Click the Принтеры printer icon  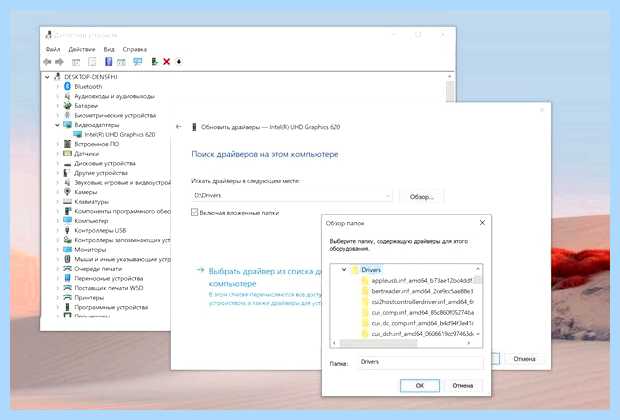coord(67,297)
